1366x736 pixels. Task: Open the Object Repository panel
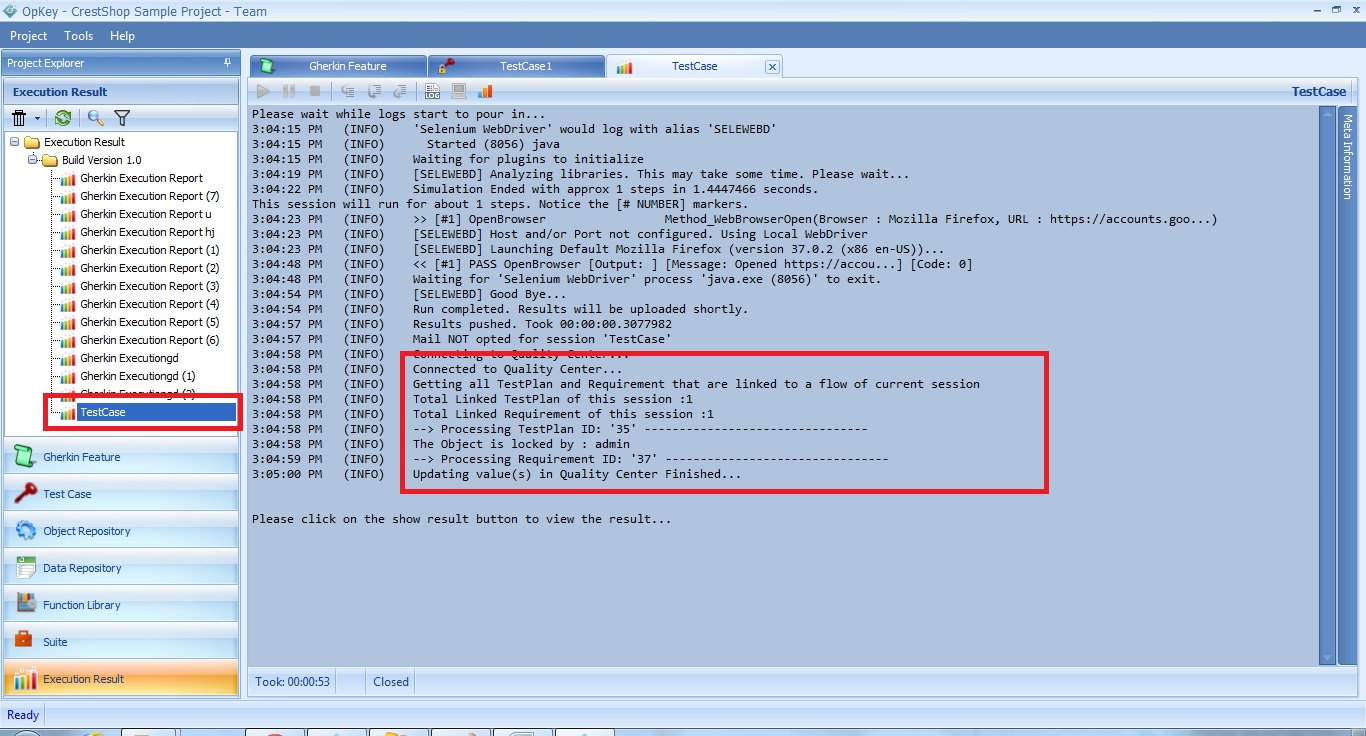point(121,531)
